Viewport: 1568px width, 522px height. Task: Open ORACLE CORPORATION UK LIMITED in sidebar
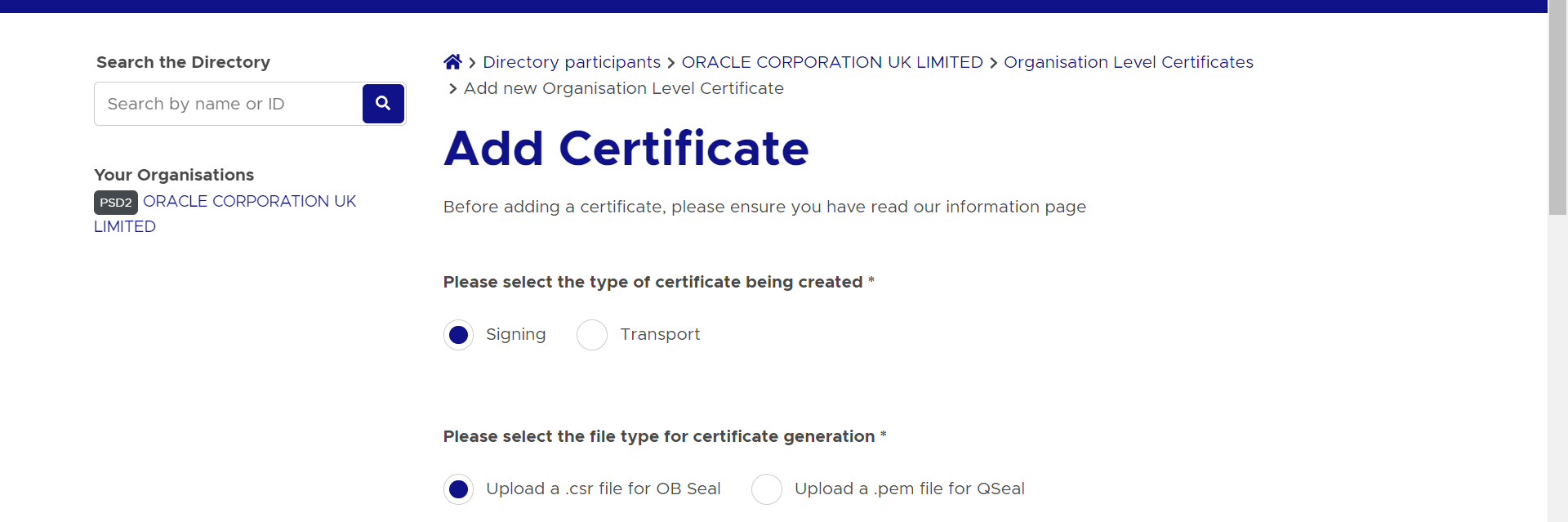pos(249,201)
